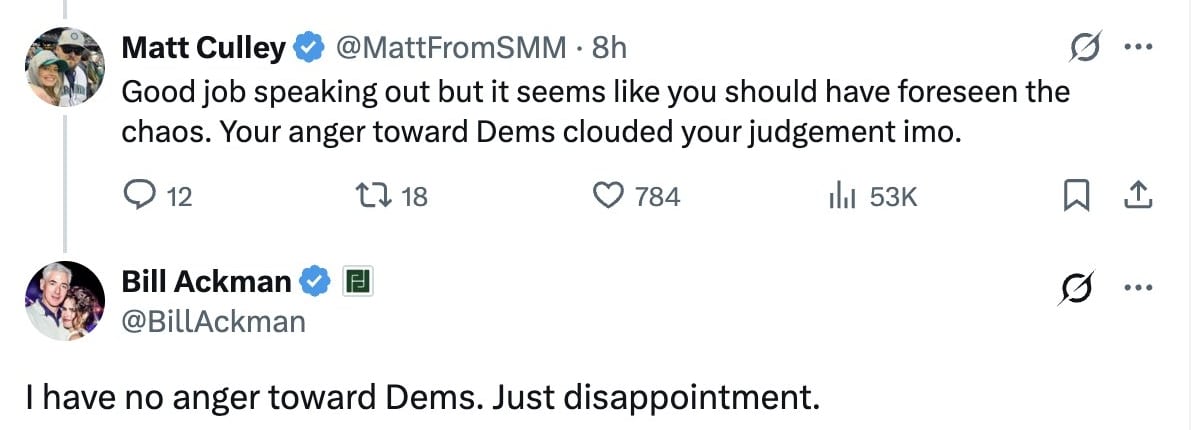The width and height of the screenshot is (1194, 430).
Task: Open more options menu on Bill Ackman's post
Action: (x=1138, y=288)
